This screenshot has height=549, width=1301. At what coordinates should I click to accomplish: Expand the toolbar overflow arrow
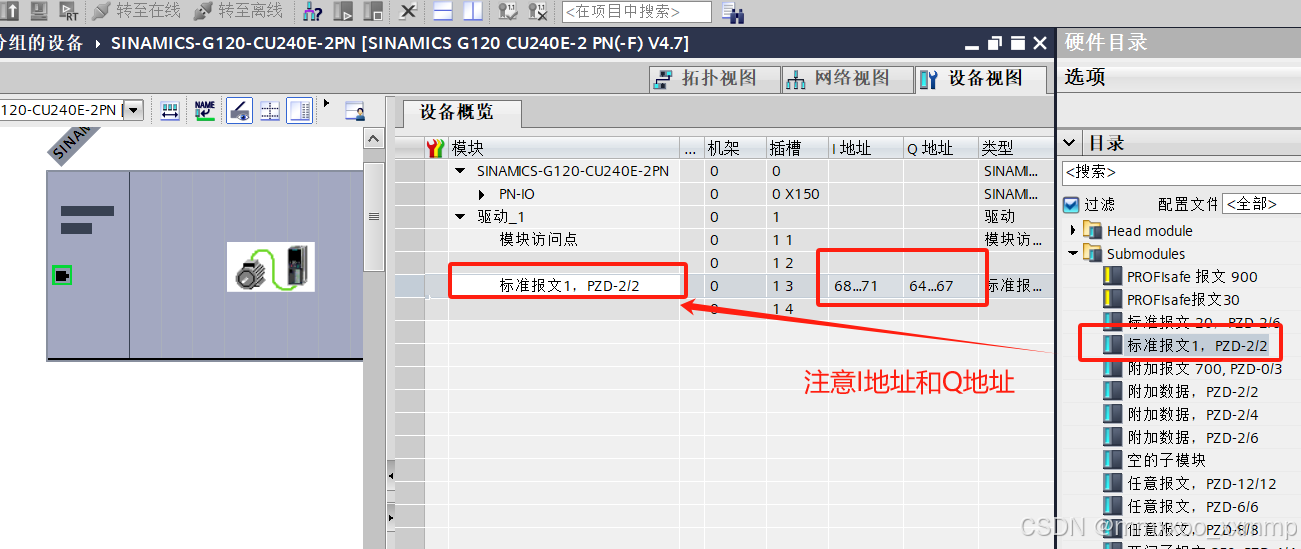[326, 103]
